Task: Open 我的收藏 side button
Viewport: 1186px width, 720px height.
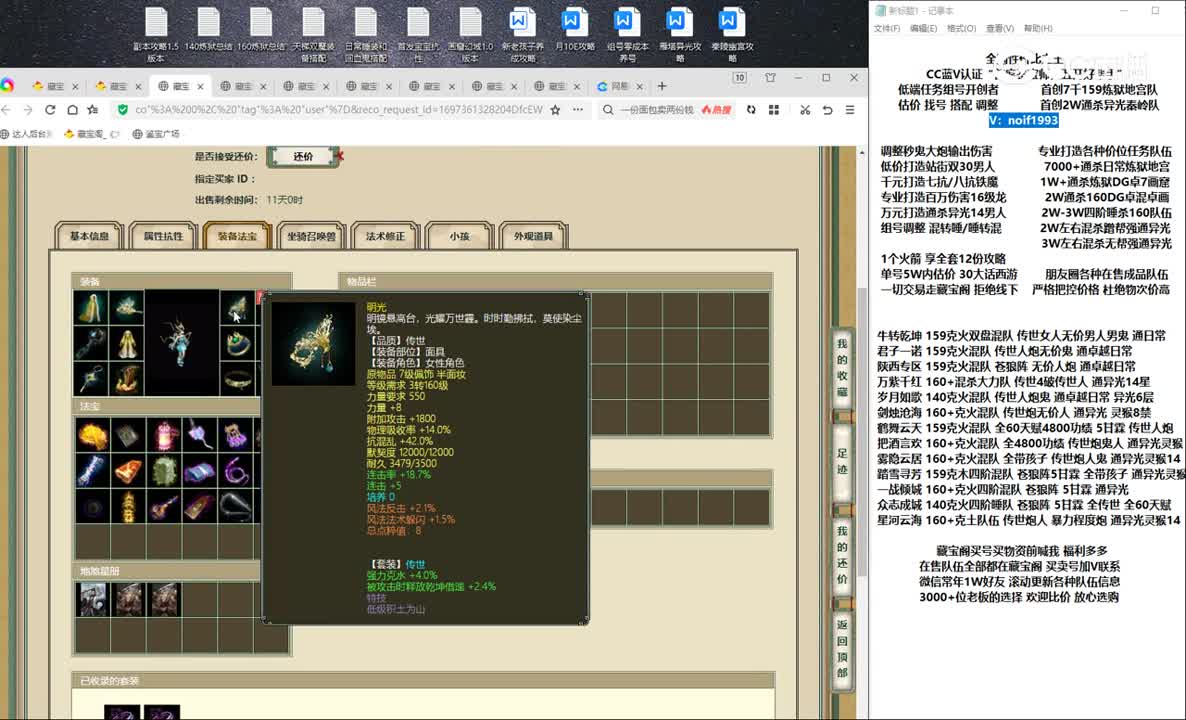Action: (x=842, y=368)
